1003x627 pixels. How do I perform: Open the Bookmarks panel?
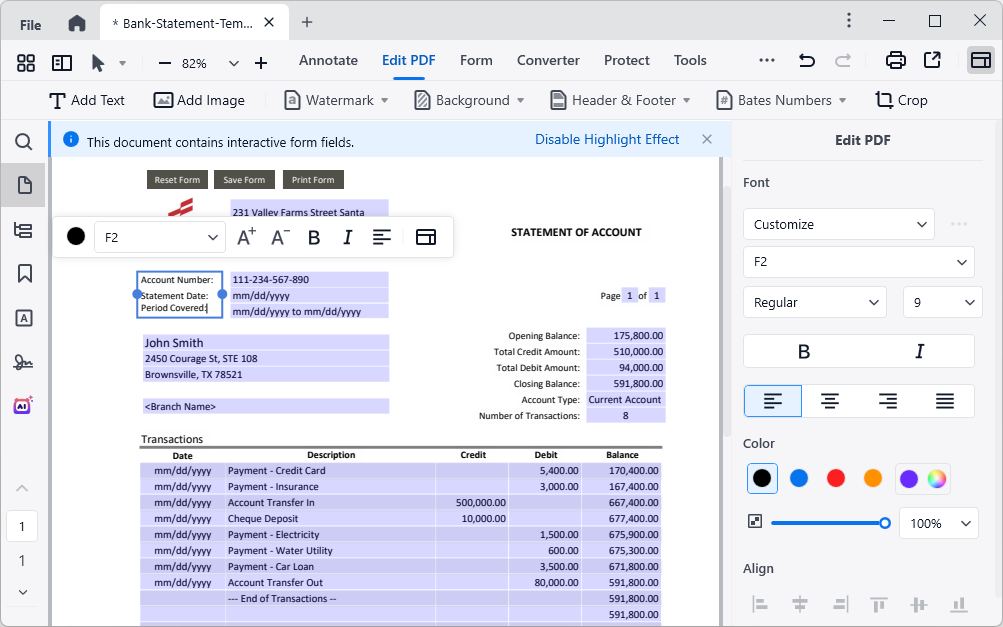(x=24, y=273)
